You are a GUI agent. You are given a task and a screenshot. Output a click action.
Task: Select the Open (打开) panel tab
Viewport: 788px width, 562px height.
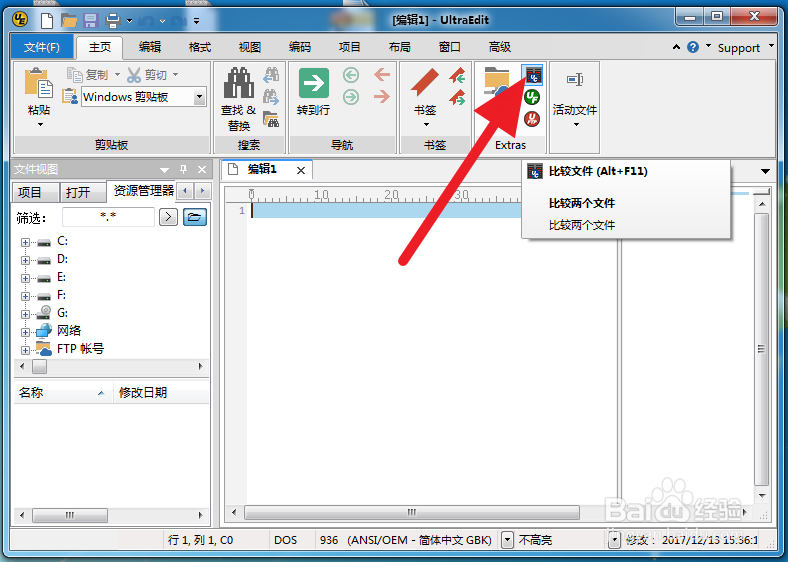point(82,192)
